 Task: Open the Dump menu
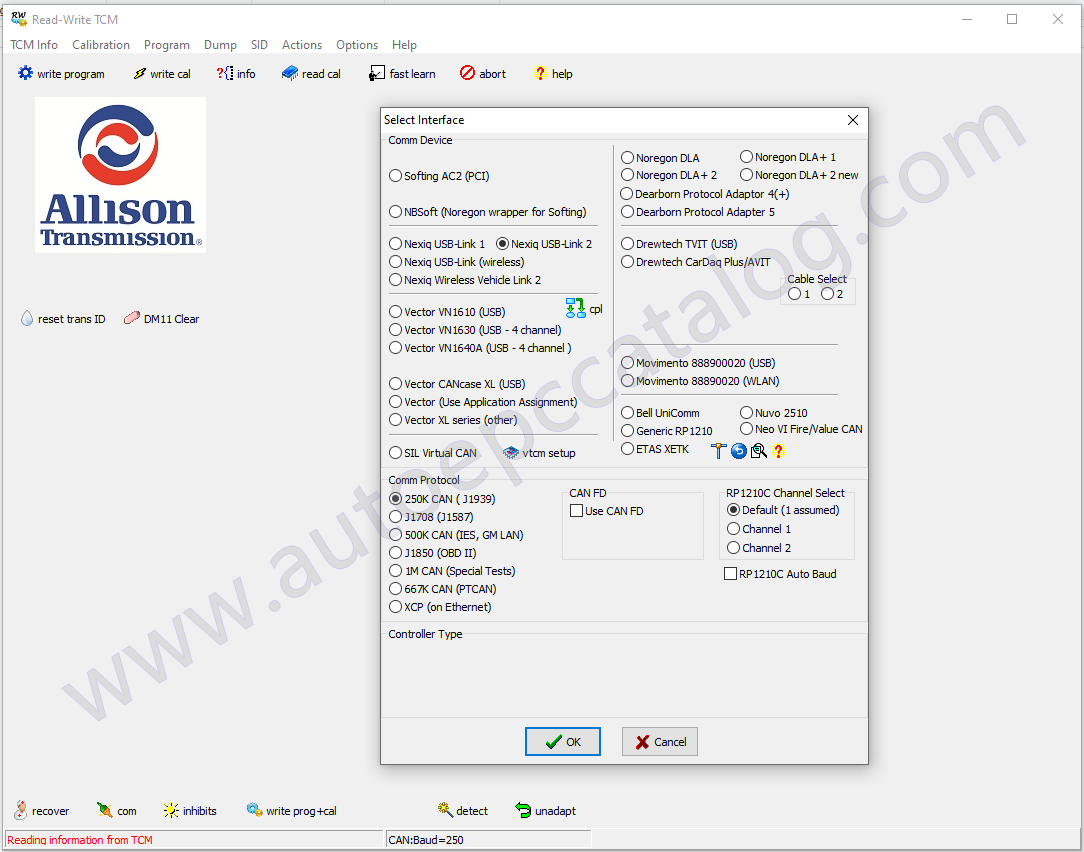(220, 44)
